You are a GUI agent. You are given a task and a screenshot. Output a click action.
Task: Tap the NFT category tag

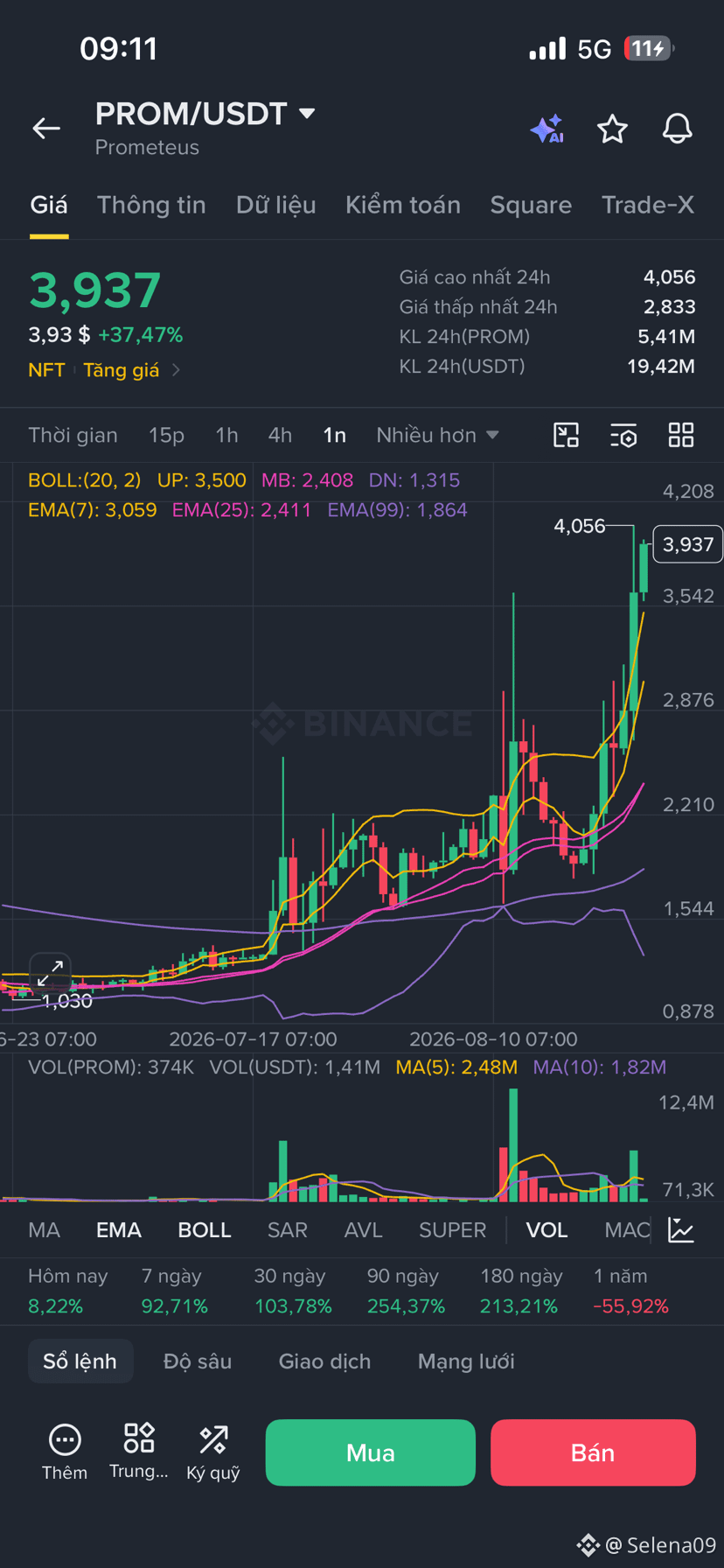[x=46, y=370]
